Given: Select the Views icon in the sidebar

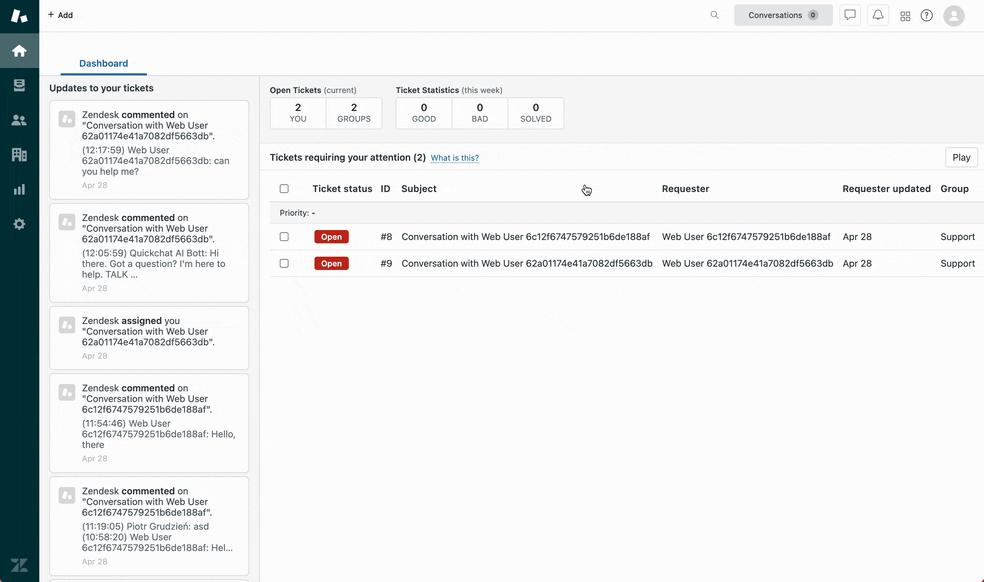Looking at the screenshot, I should point(19,85).
